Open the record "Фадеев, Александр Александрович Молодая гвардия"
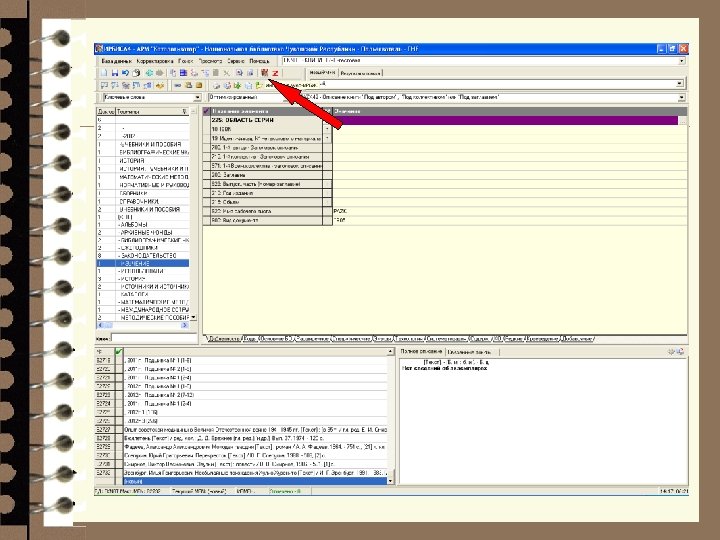This screenshot has height=540, width=720. (255, 447)
